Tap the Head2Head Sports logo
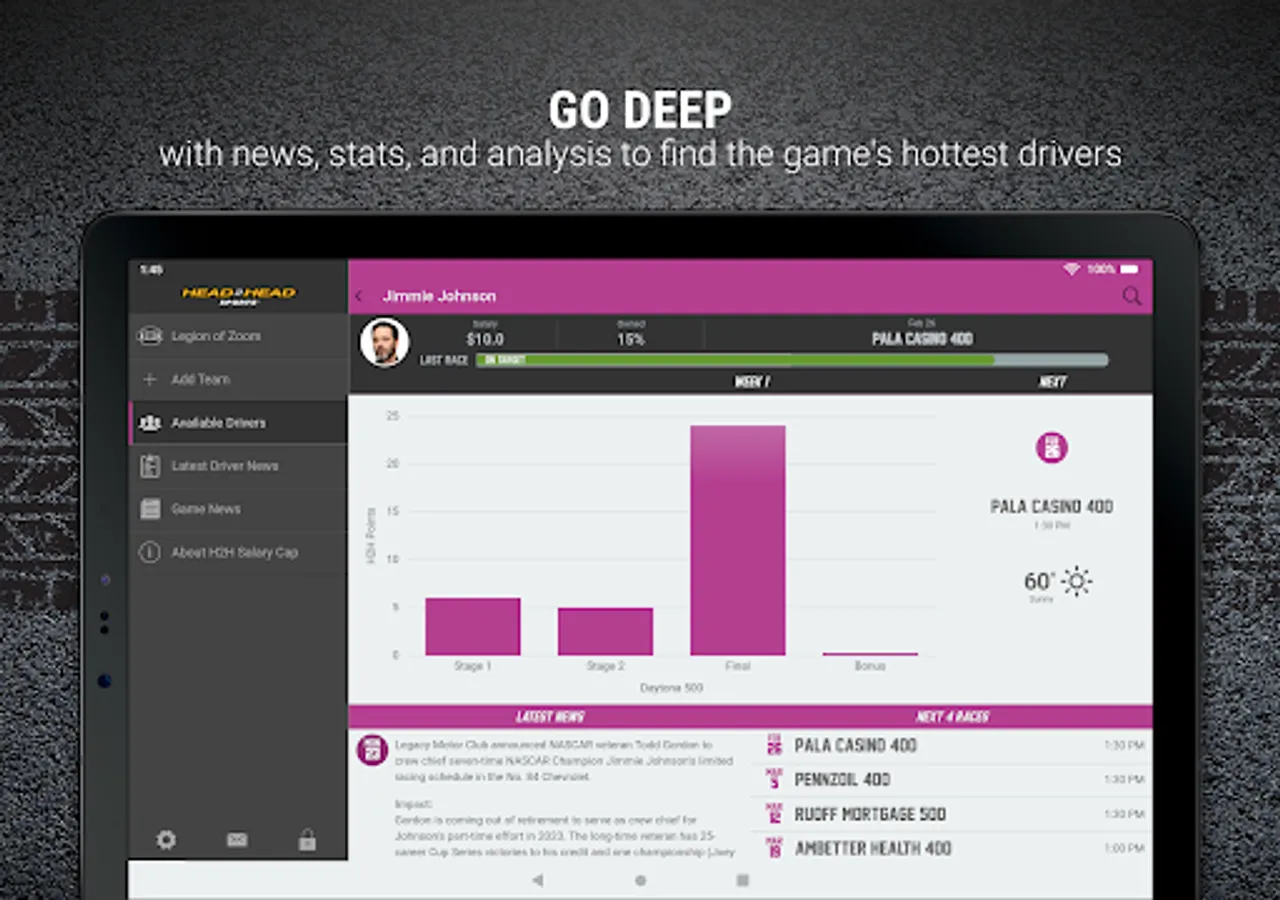This screenshot has width=1280, height=900. (x=238, y=294)
